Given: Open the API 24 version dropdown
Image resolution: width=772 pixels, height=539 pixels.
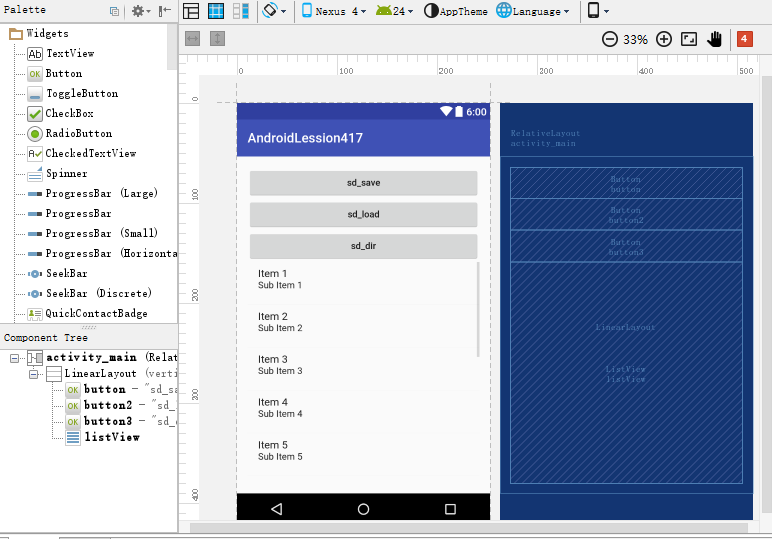Looking at the screenshot, I should pos(394,11).
